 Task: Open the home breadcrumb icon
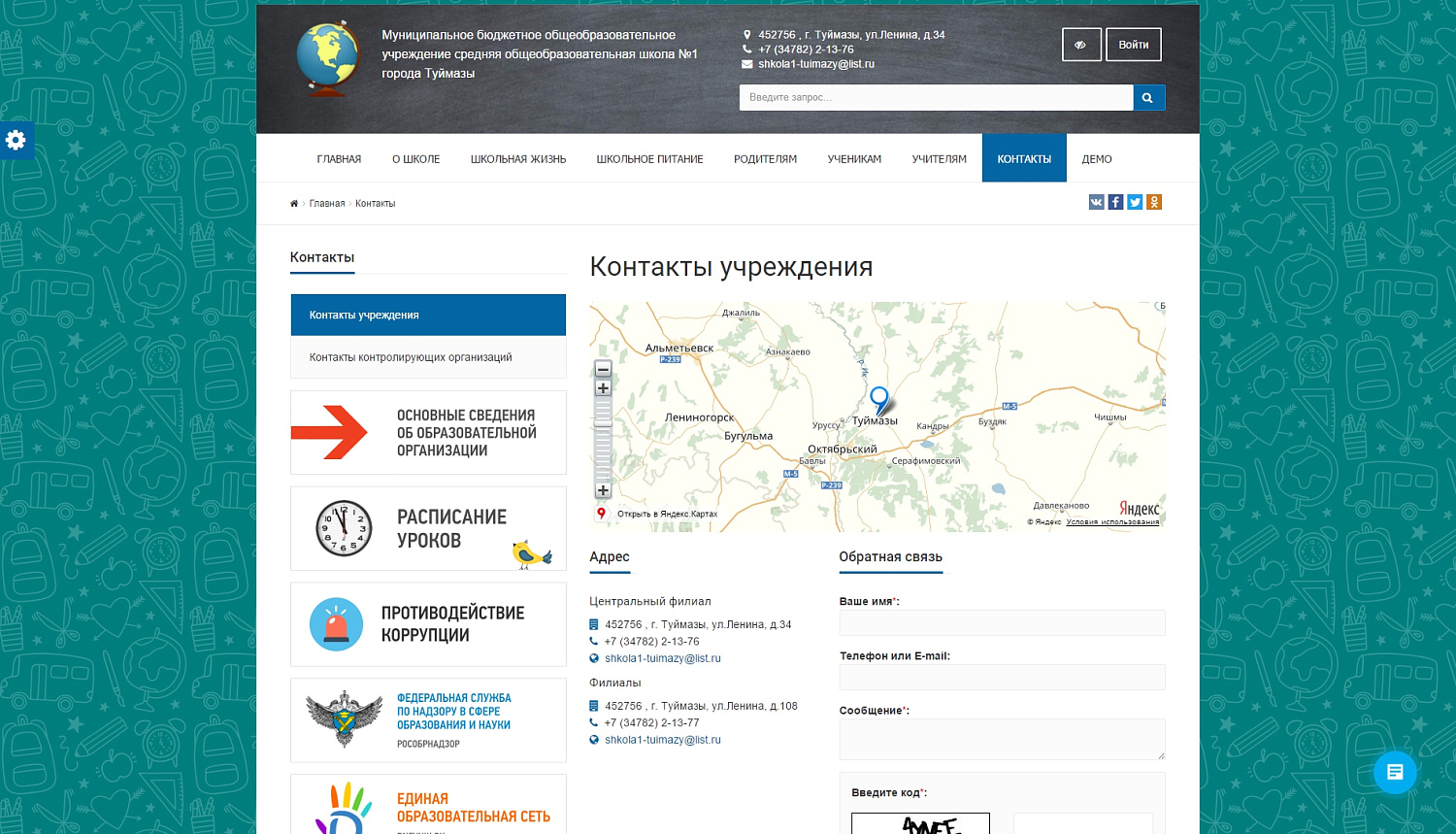[293, 203]
